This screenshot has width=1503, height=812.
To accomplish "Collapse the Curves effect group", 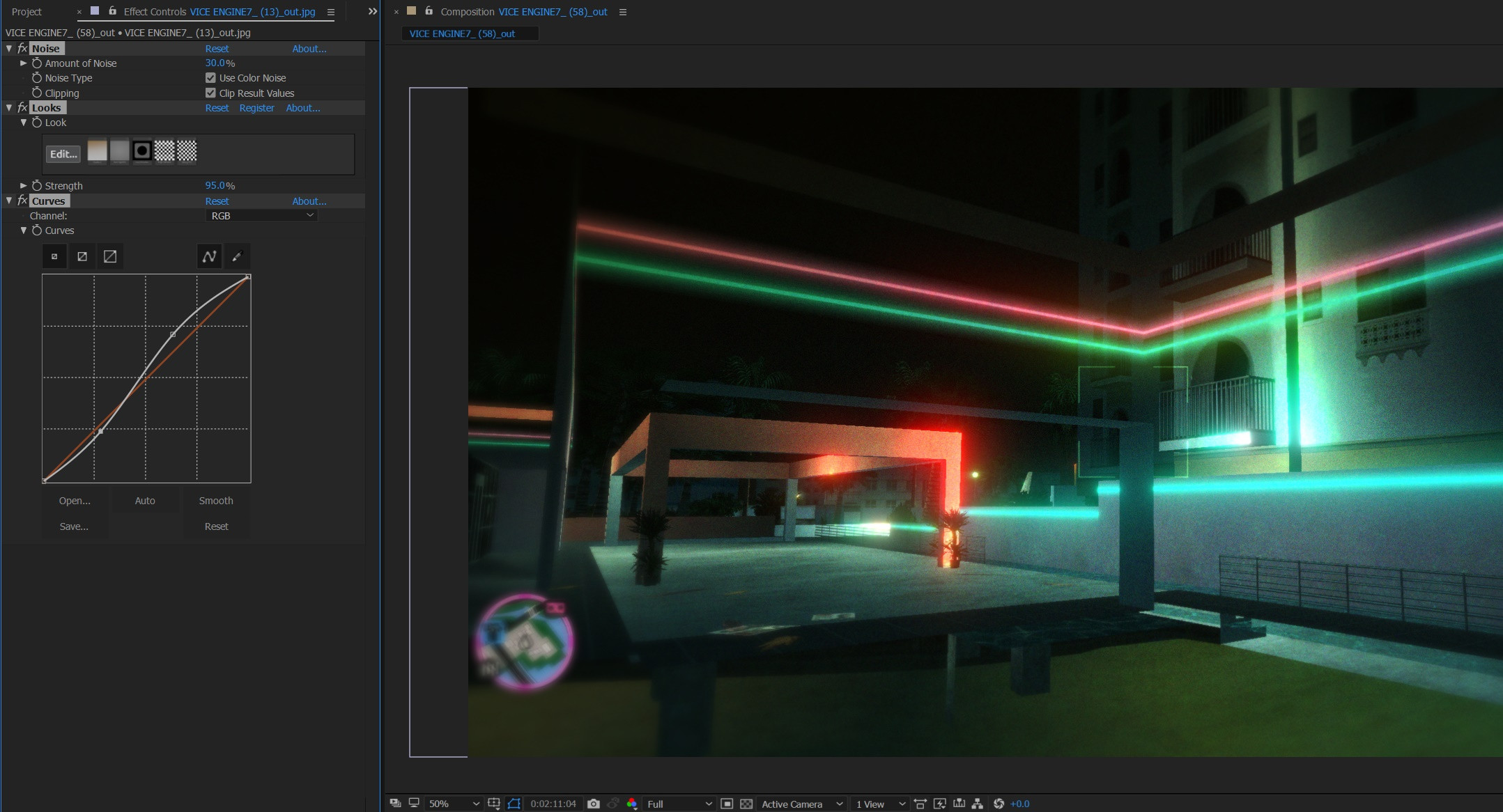I will click(x=9, y=201).
